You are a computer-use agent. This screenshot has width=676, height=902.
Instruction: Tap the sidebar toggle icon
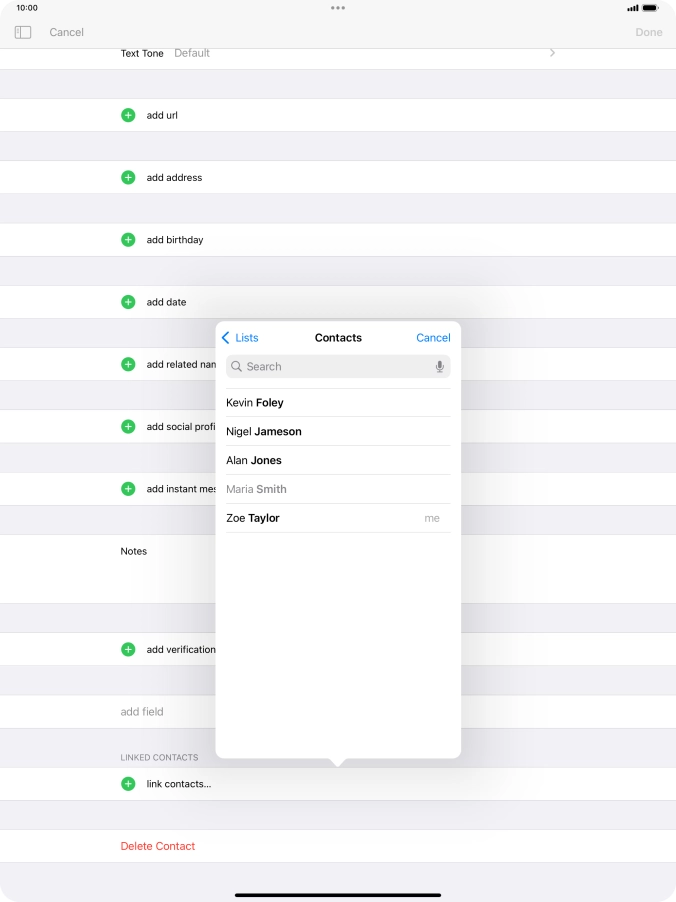coord(23,32)
